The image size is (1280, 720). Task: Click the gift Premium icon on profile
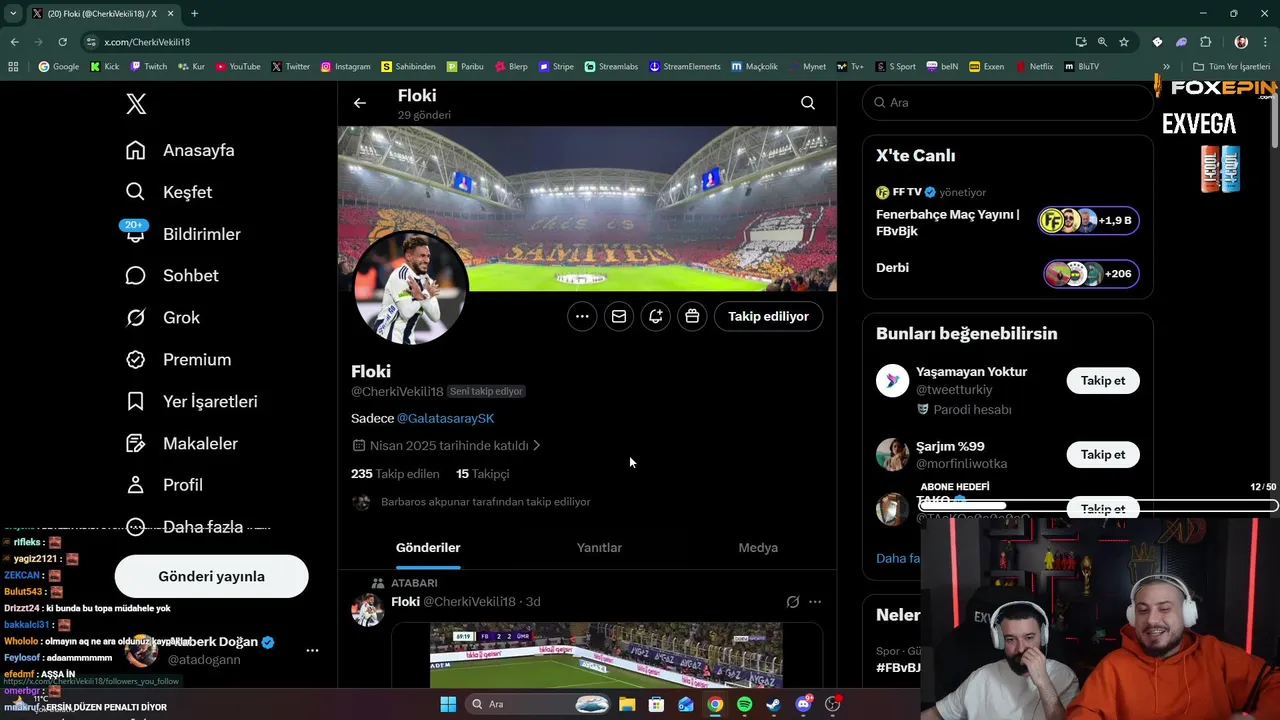tap(692, 316)
